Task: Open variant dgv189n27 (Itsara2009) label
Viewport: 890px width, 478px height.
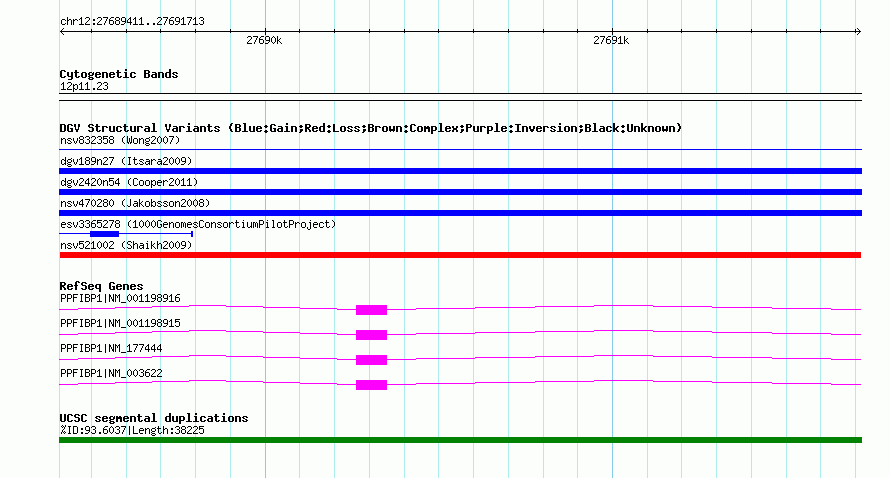Action: pyautogui.click(x=126, y=161)
